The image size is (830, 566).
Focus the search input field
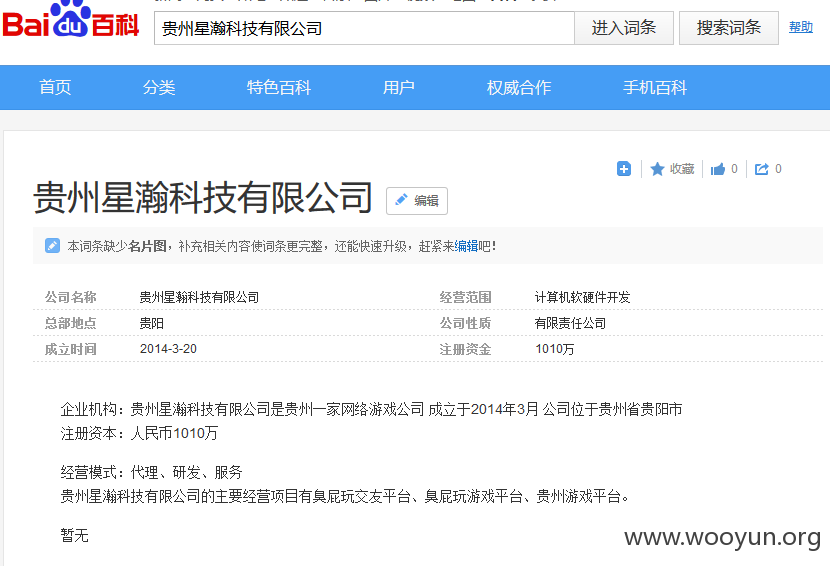(364, 28)
